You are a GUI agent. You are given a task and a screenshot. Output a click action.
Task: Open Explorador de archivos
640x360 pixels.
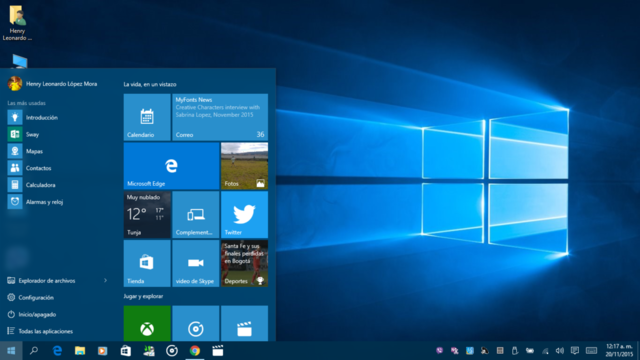47,281
